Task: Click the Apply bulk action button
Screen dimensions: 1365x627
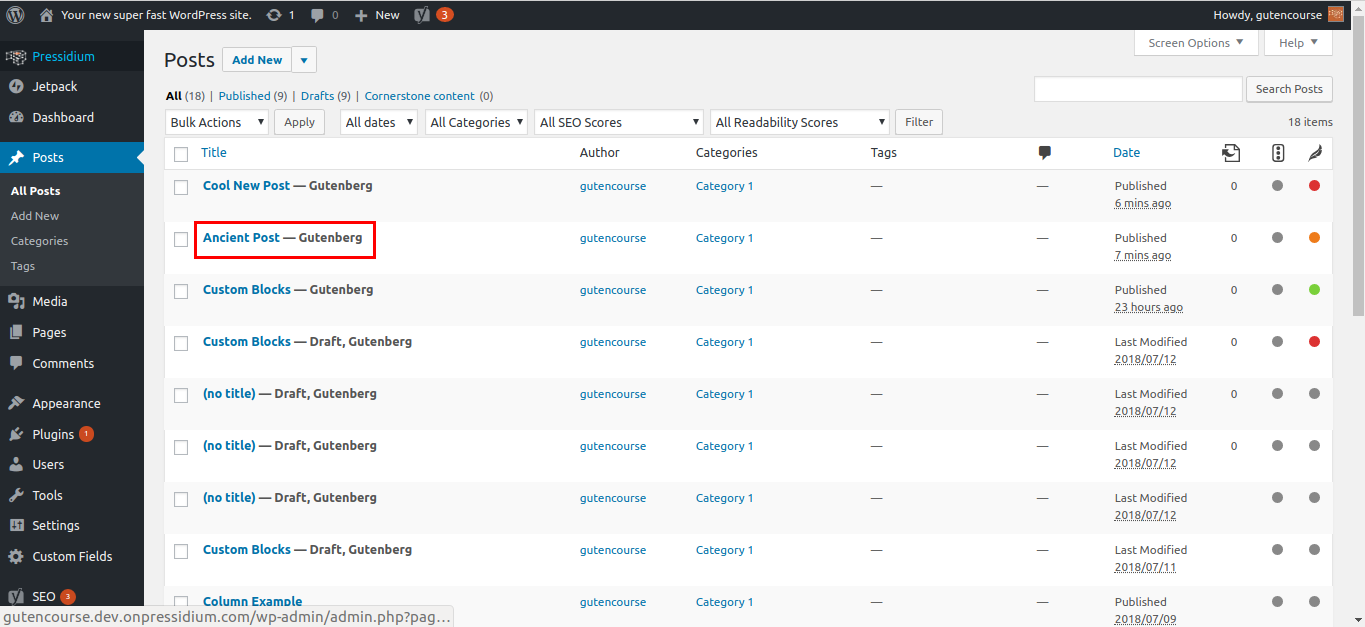Action: point(300,122)
